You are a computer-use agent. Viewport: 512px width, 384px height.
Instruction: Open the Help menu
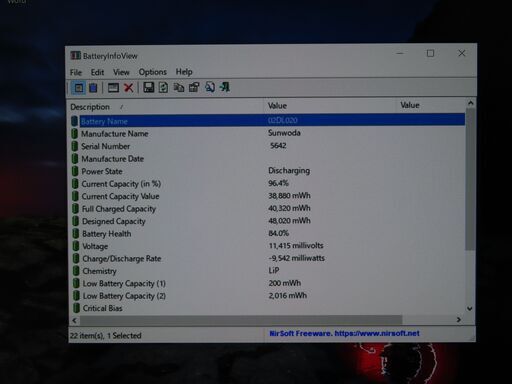tap(184, 72)
